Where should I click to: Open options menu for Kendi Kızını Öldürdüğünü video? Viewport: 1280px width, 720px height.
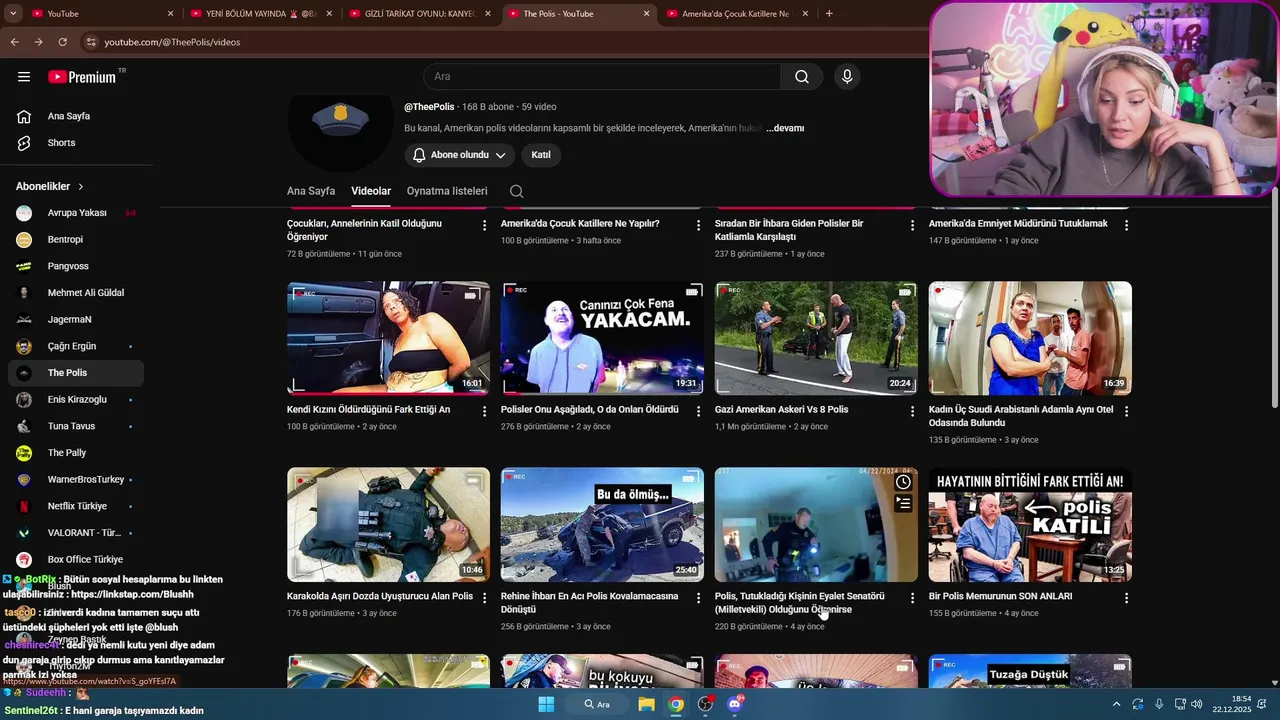coord(484,411)
